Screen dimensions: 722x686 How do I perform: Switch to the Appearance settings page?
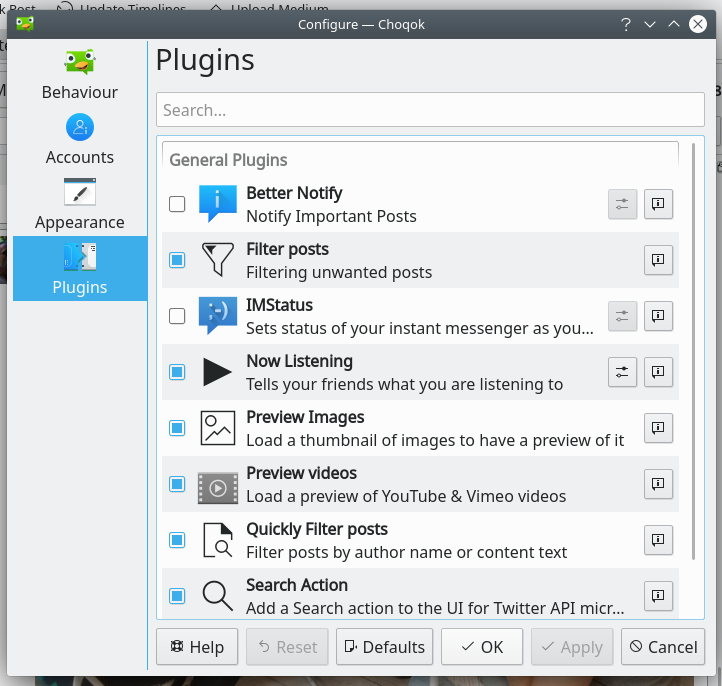point(80,205)
